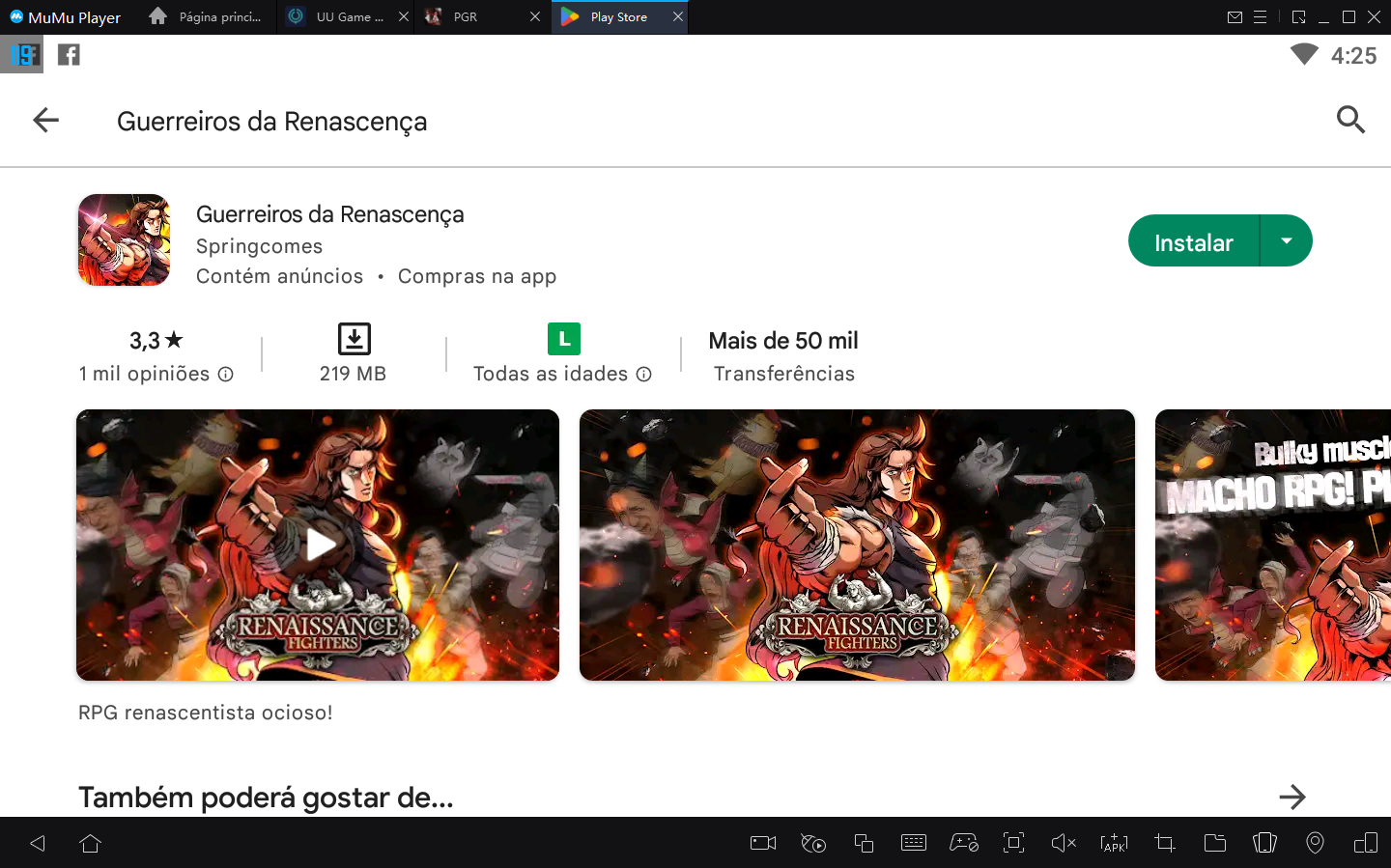Viewport: 1391px width, 868px height.
Task: Start screen recording with the camera icon
Action: (763, 843)
